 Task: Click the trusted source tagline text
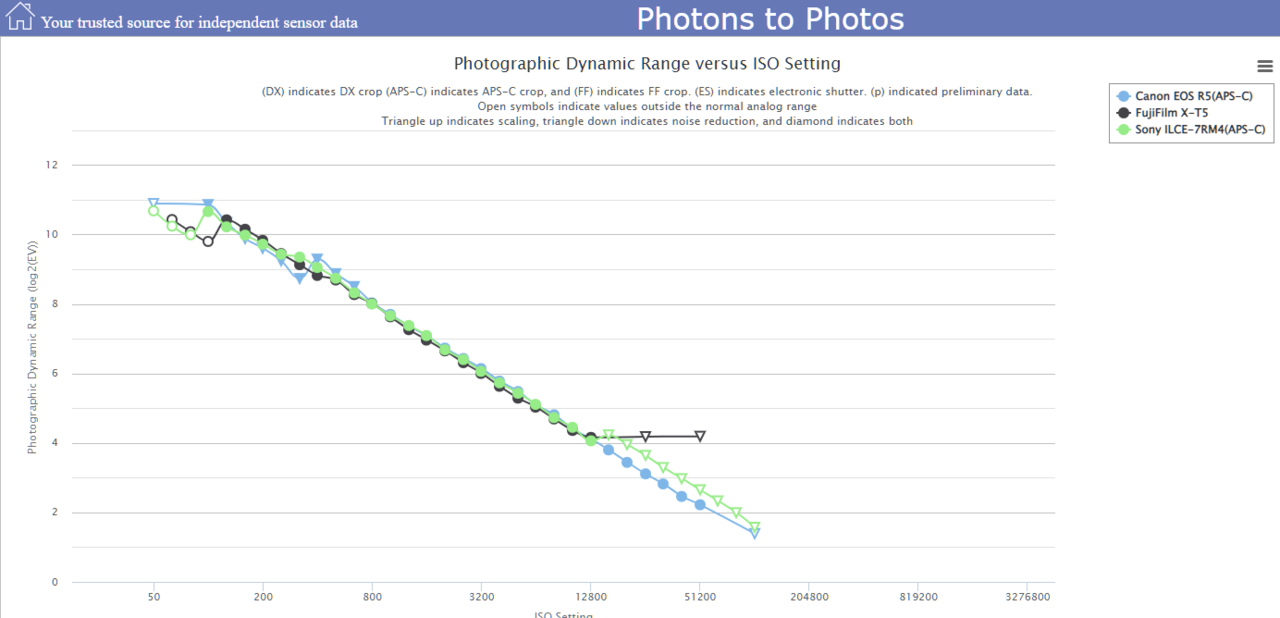(x=199, y=22)
